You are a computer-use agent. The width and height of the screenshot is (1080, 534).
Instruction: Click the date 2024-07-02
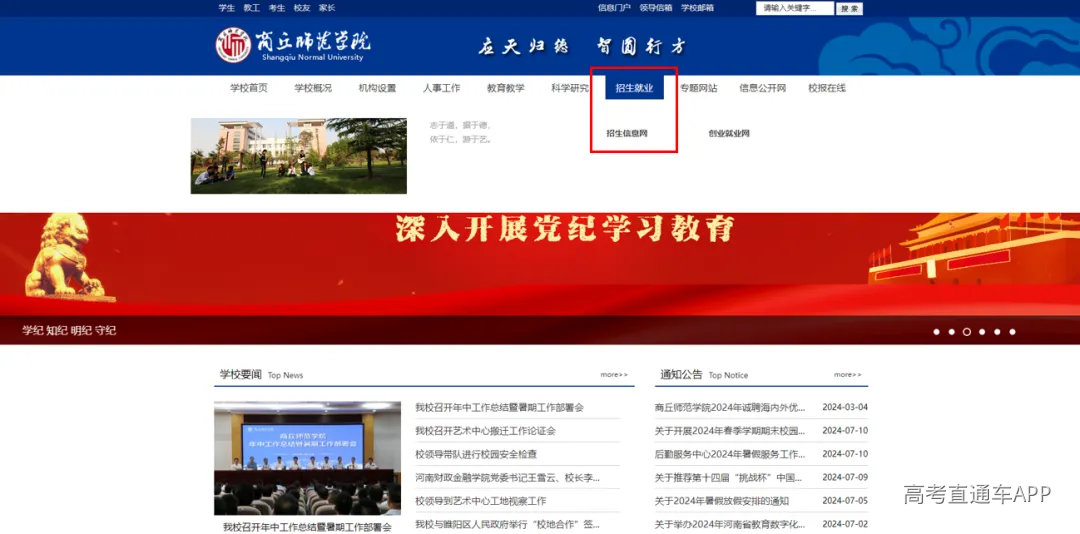pyautogui.click(x=845, y=524)
